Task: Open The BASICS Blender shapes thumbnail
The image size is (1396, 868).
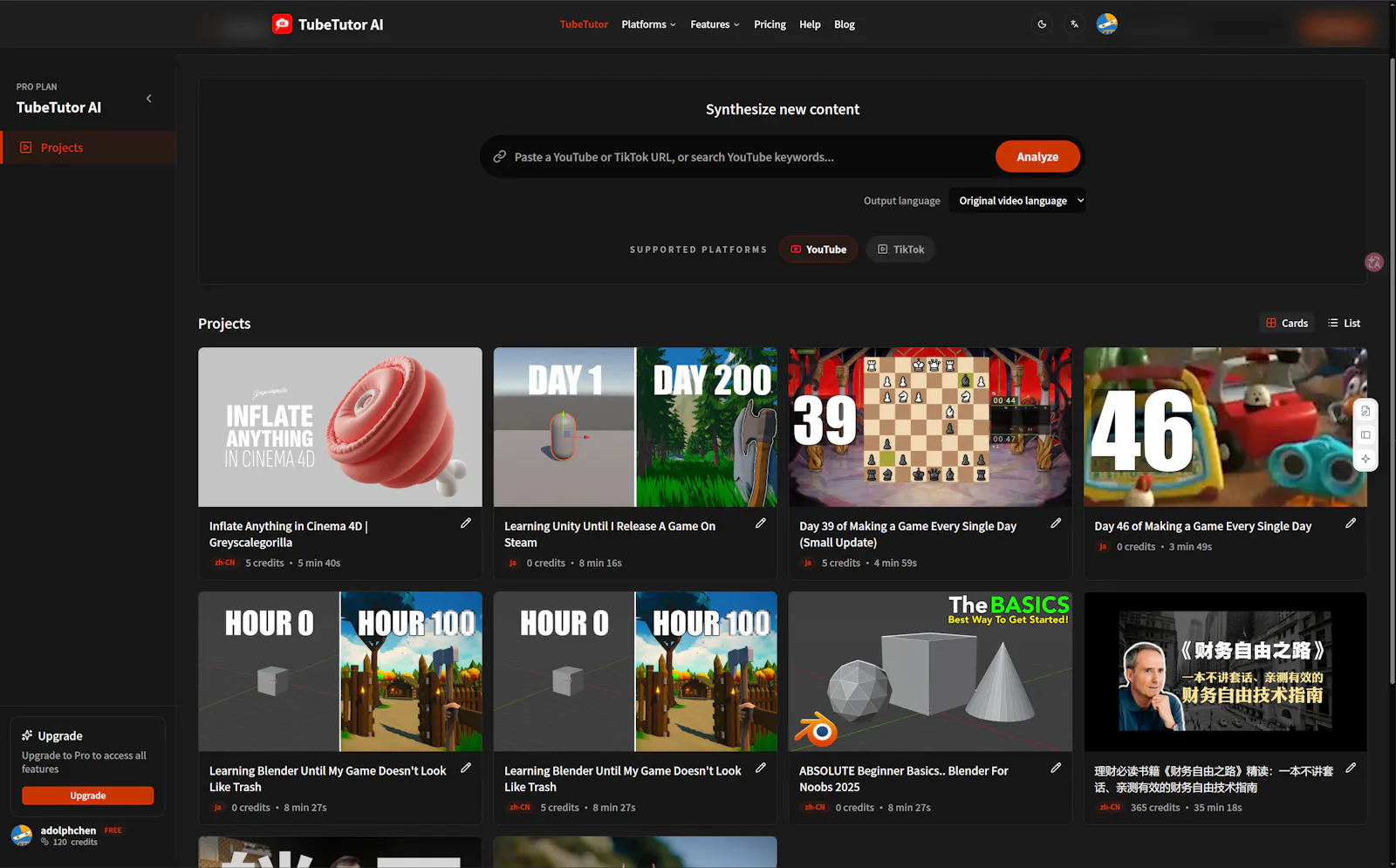Action: (930, 672)
